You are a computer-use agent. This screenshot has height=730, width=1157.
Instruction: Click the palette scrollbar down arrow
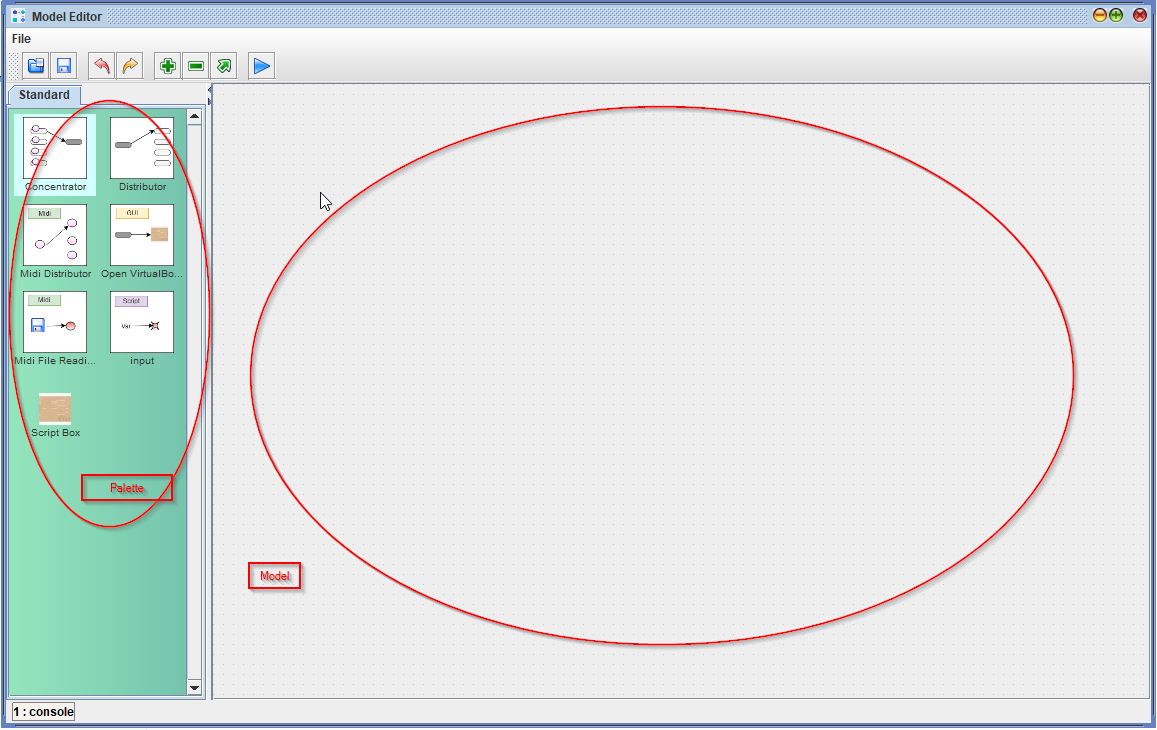tap(194, 687)
